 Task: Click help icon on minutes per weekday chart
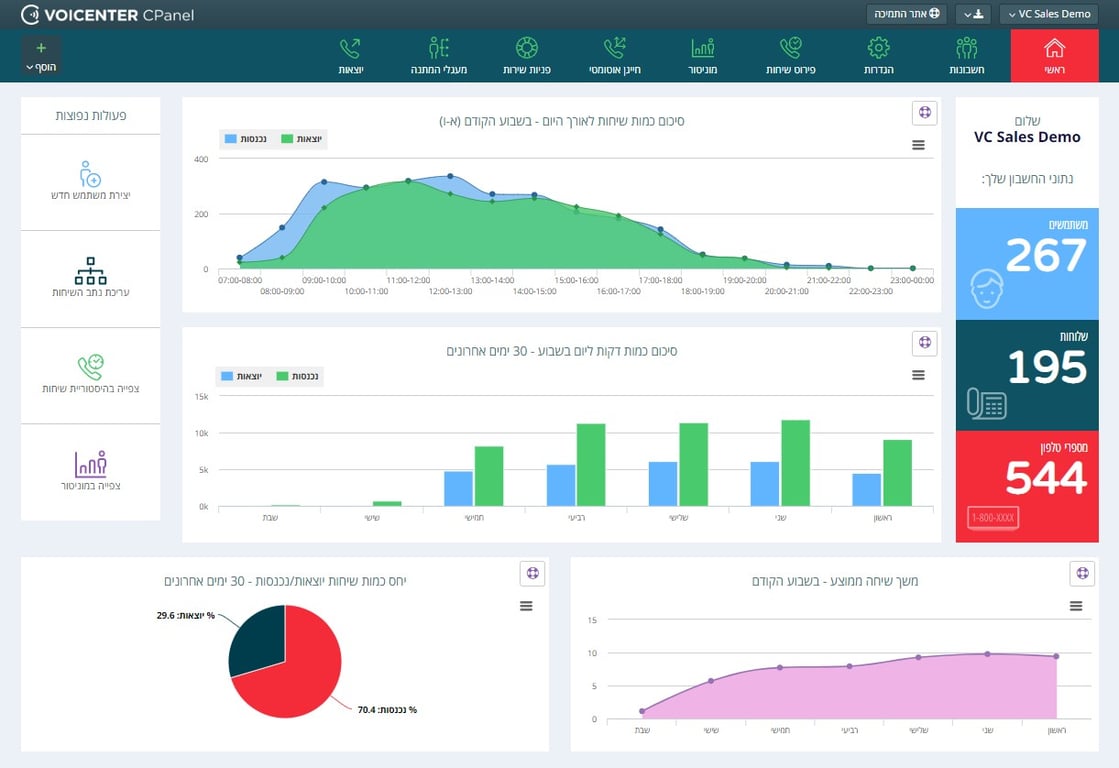[925, 342]
